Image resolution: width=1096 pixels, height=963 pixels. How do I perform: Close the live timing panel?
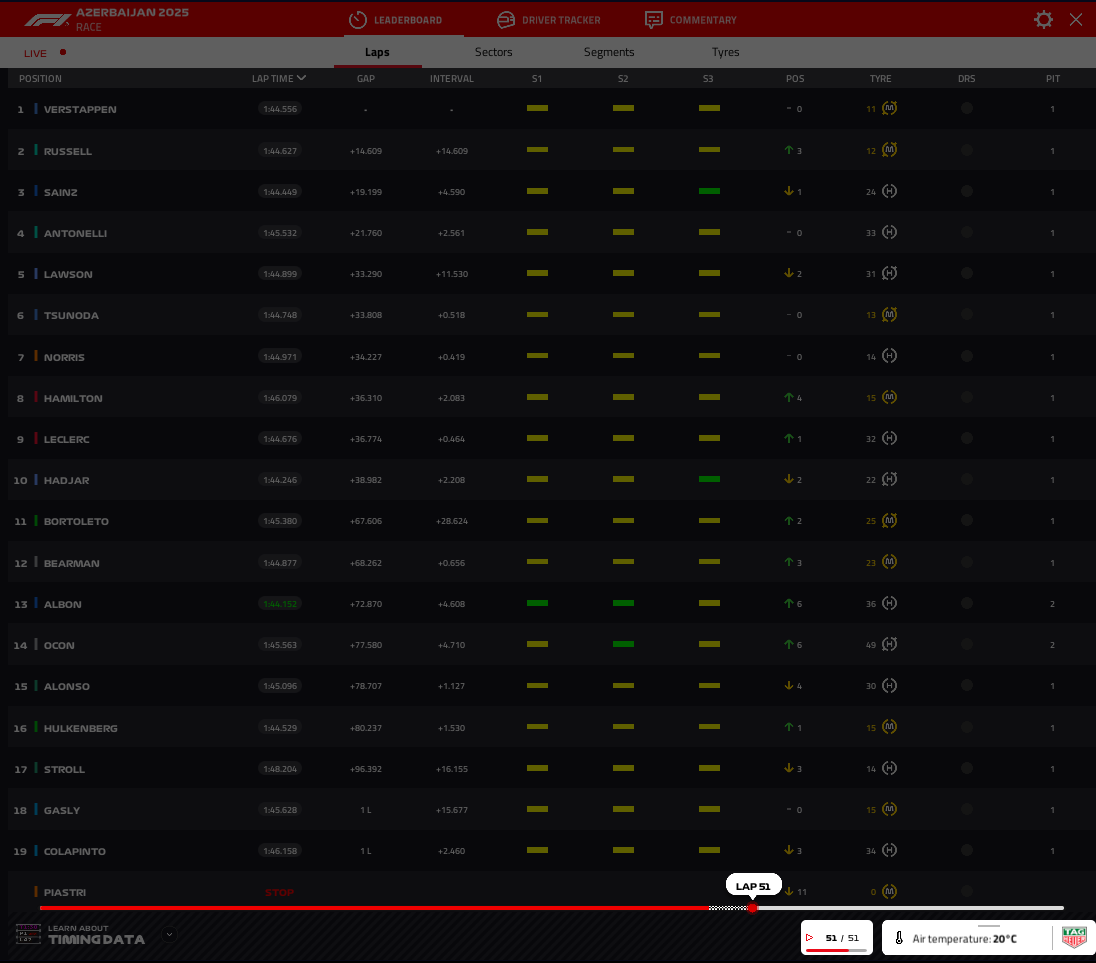point(1076,20)
